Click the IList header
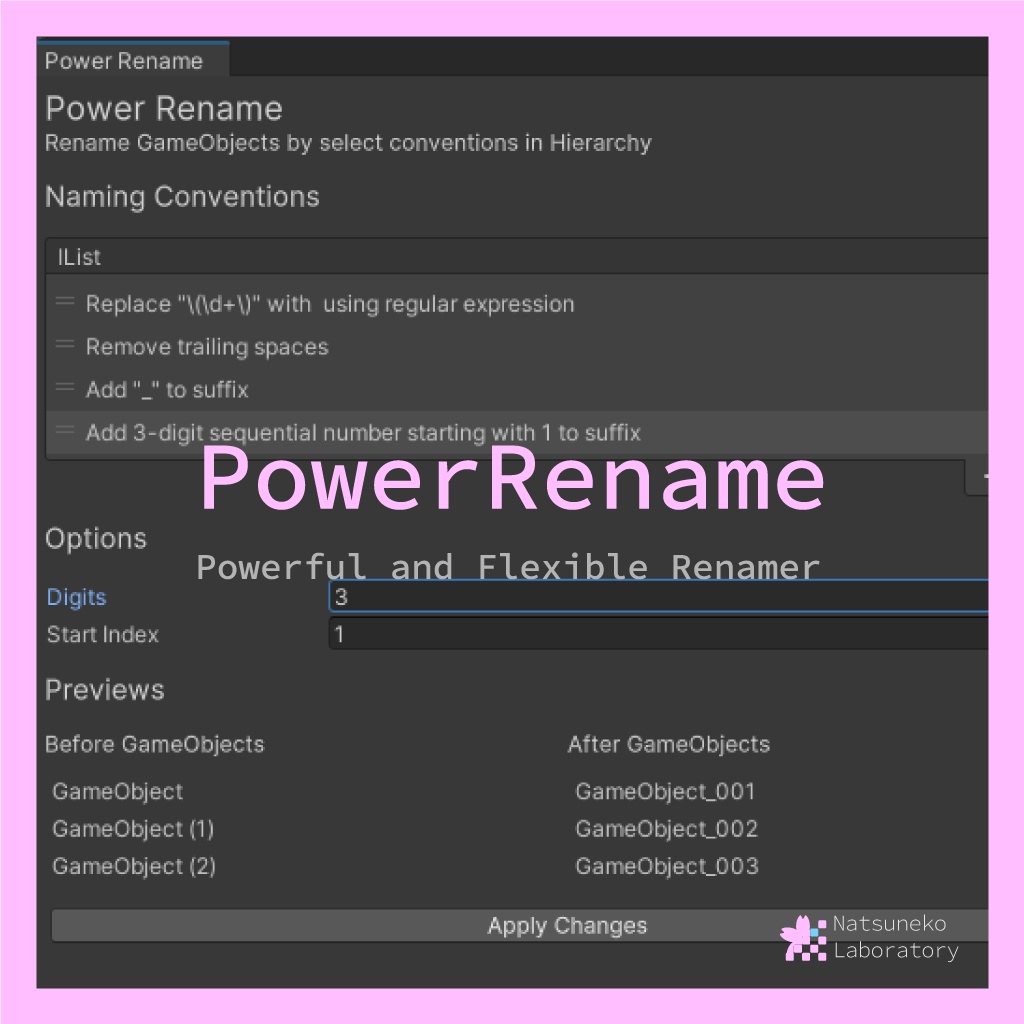This screenshot has width=1024, height=1024. 517,257
